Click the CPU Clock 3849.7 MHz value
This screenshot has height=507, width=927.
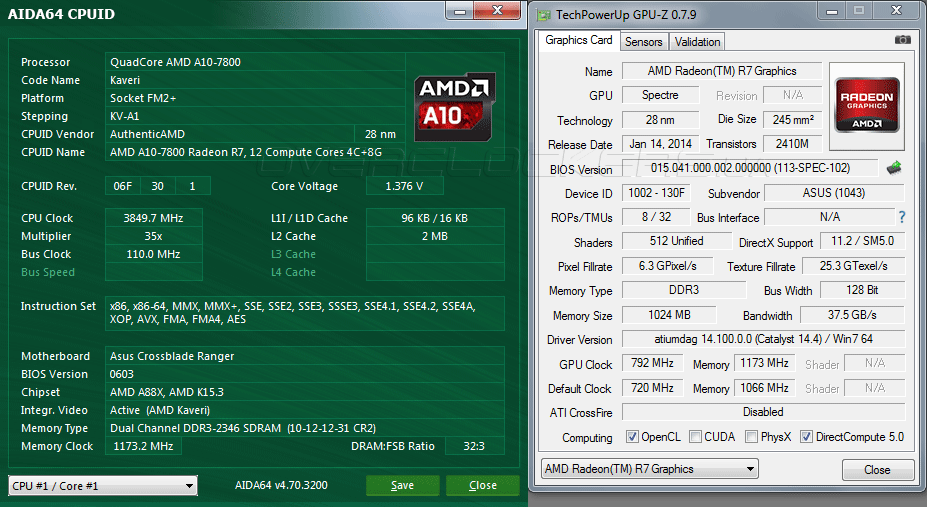point(154,218)
